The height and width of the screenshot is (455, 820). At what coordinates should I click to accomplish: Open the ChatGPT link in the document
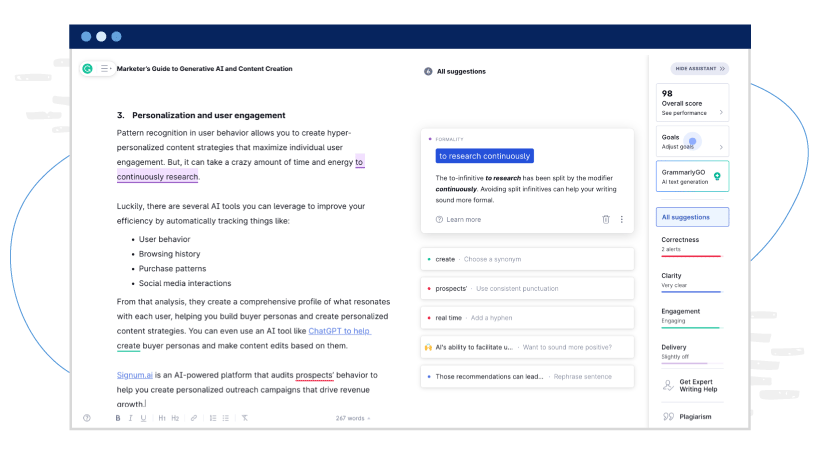[339, 331]
